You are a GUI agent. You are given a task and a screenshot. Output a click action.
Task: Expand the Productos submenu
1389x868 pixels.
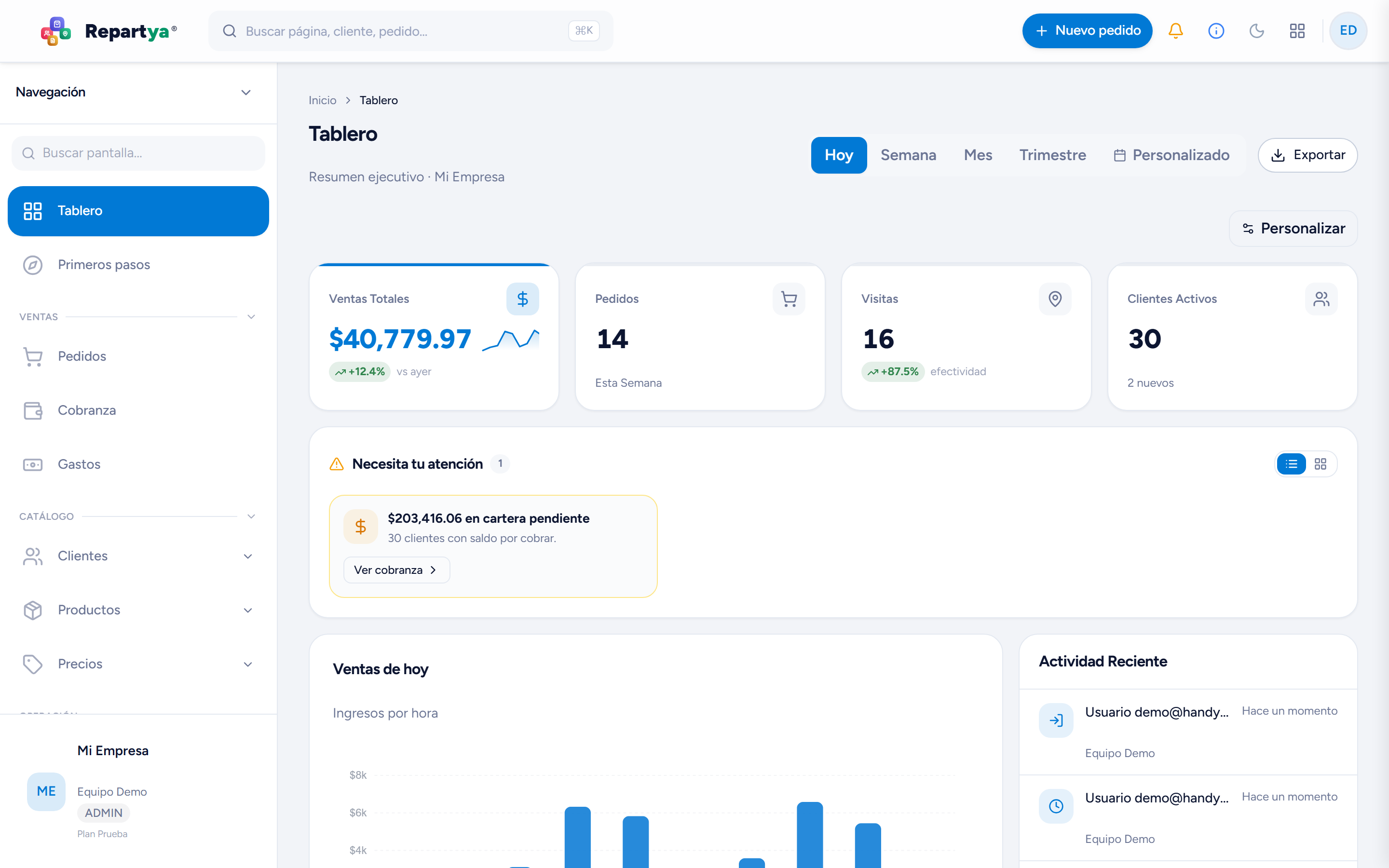[248, 610]
